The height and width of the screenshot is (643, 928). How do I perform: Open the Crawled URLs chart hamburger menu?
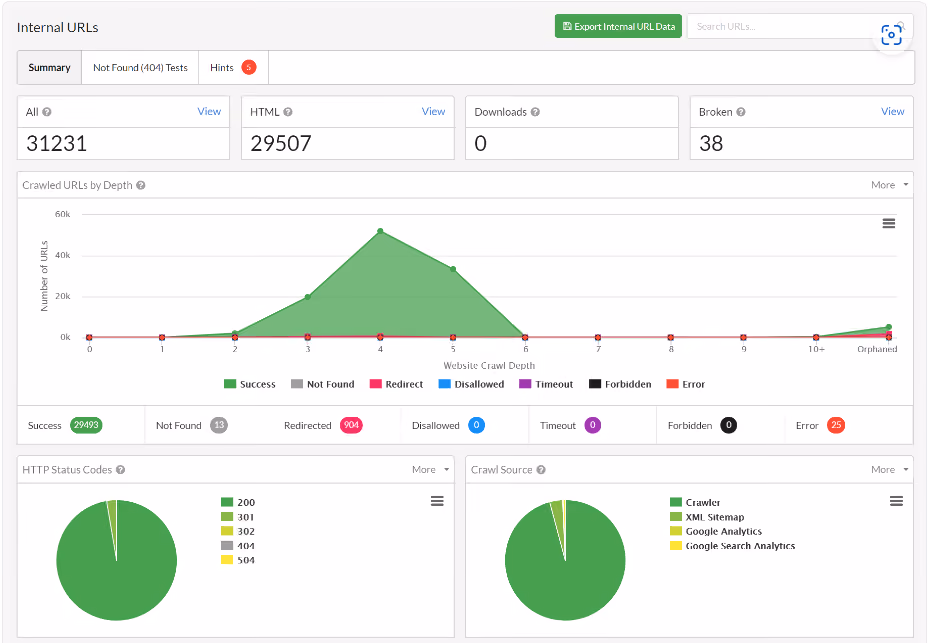(x=888, y=223)
